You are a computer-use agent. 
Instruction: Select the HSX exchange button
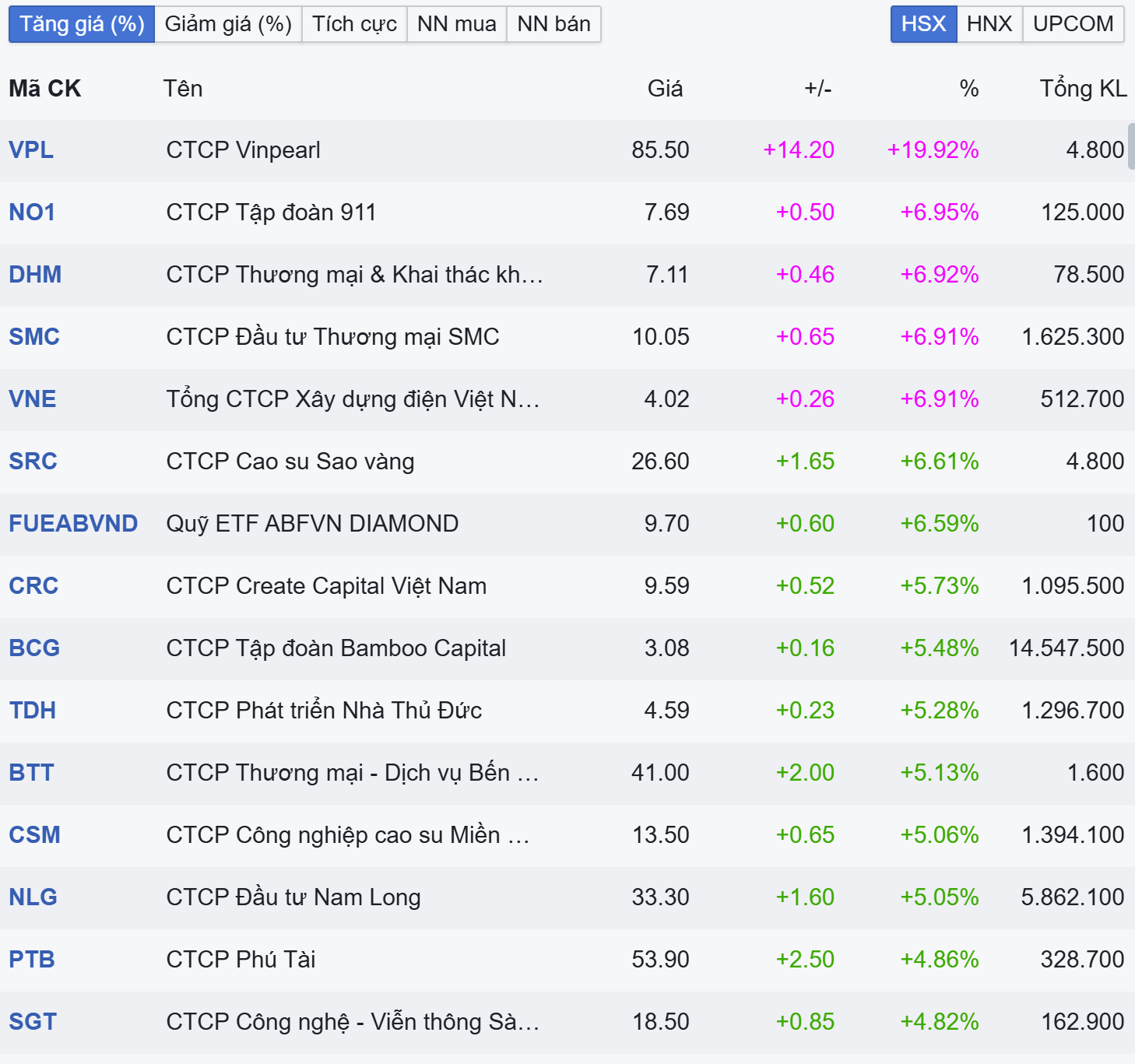tap(923, 24)
